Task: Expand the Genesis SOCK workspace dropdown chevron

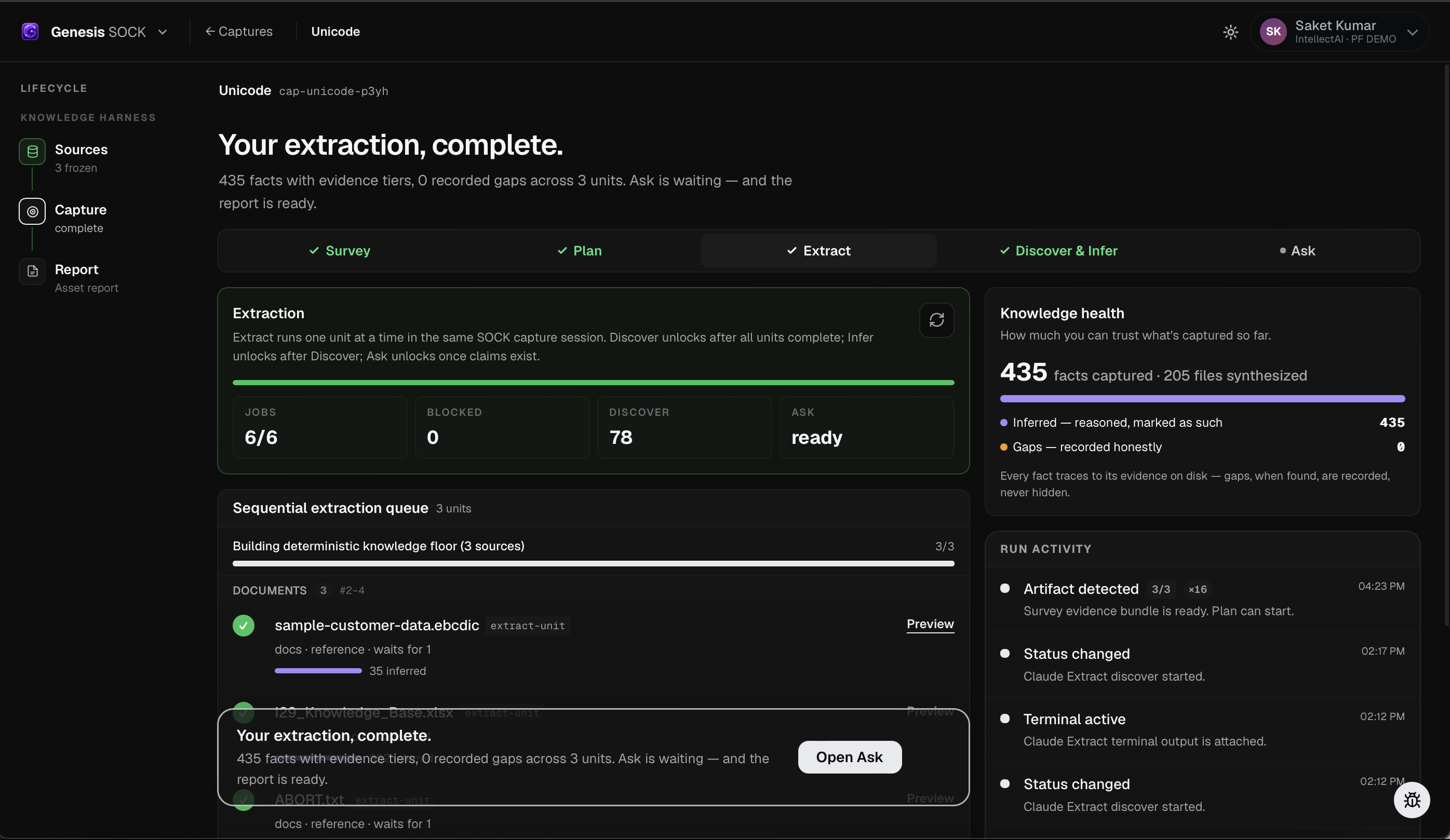Action: point(163,32)
